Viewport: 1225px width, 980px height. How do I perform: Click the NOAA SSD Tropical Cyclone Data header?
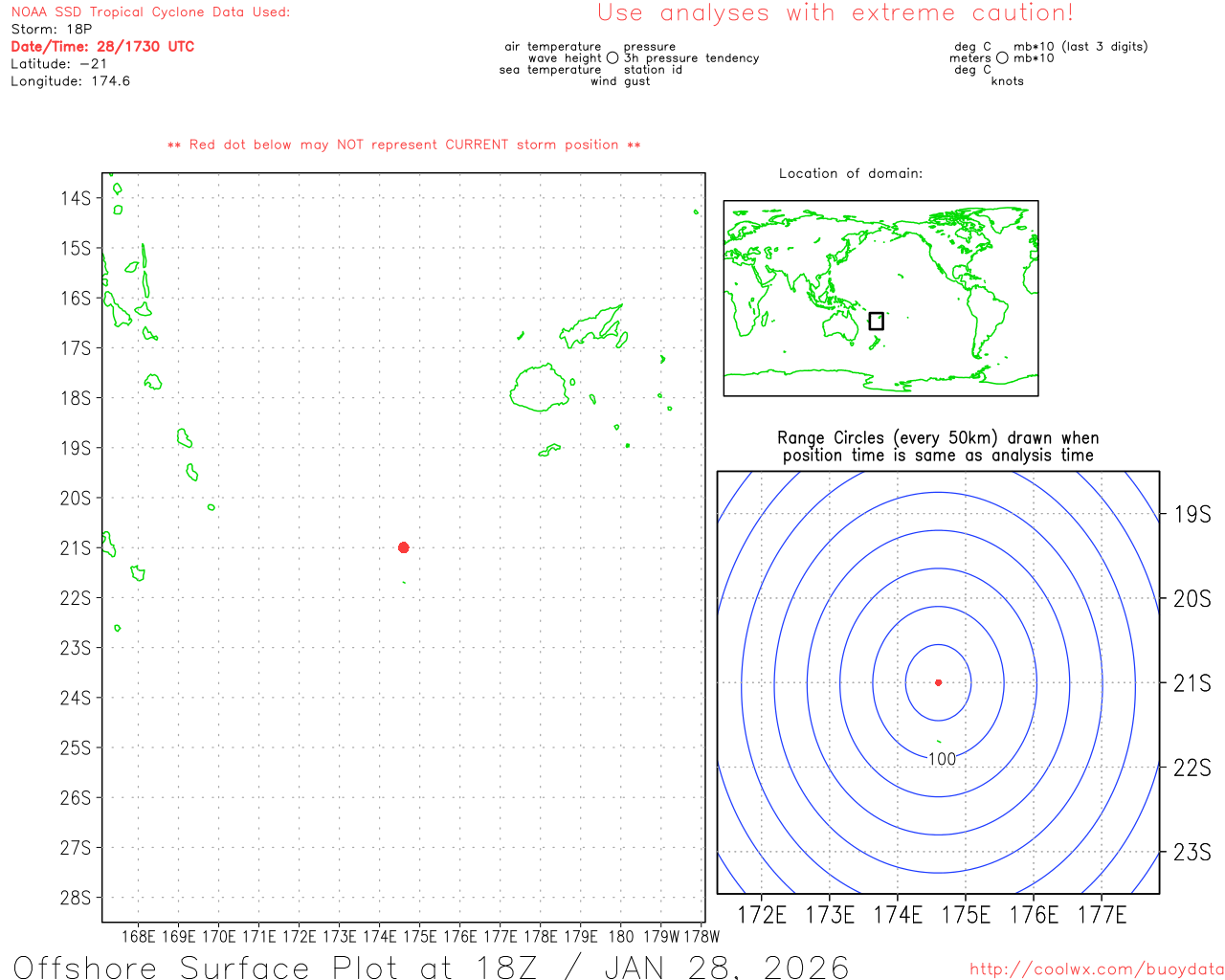(x=150, y=12)
